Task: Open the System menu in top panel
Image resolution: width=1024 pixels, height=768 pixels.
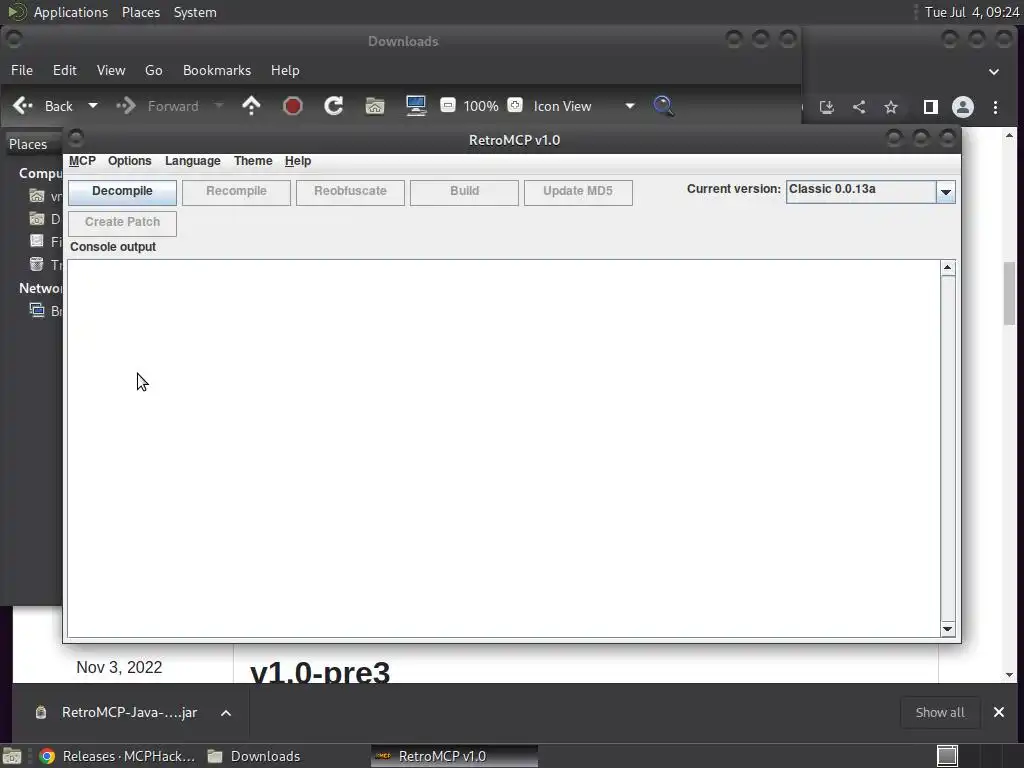Action: pos(195,12)
